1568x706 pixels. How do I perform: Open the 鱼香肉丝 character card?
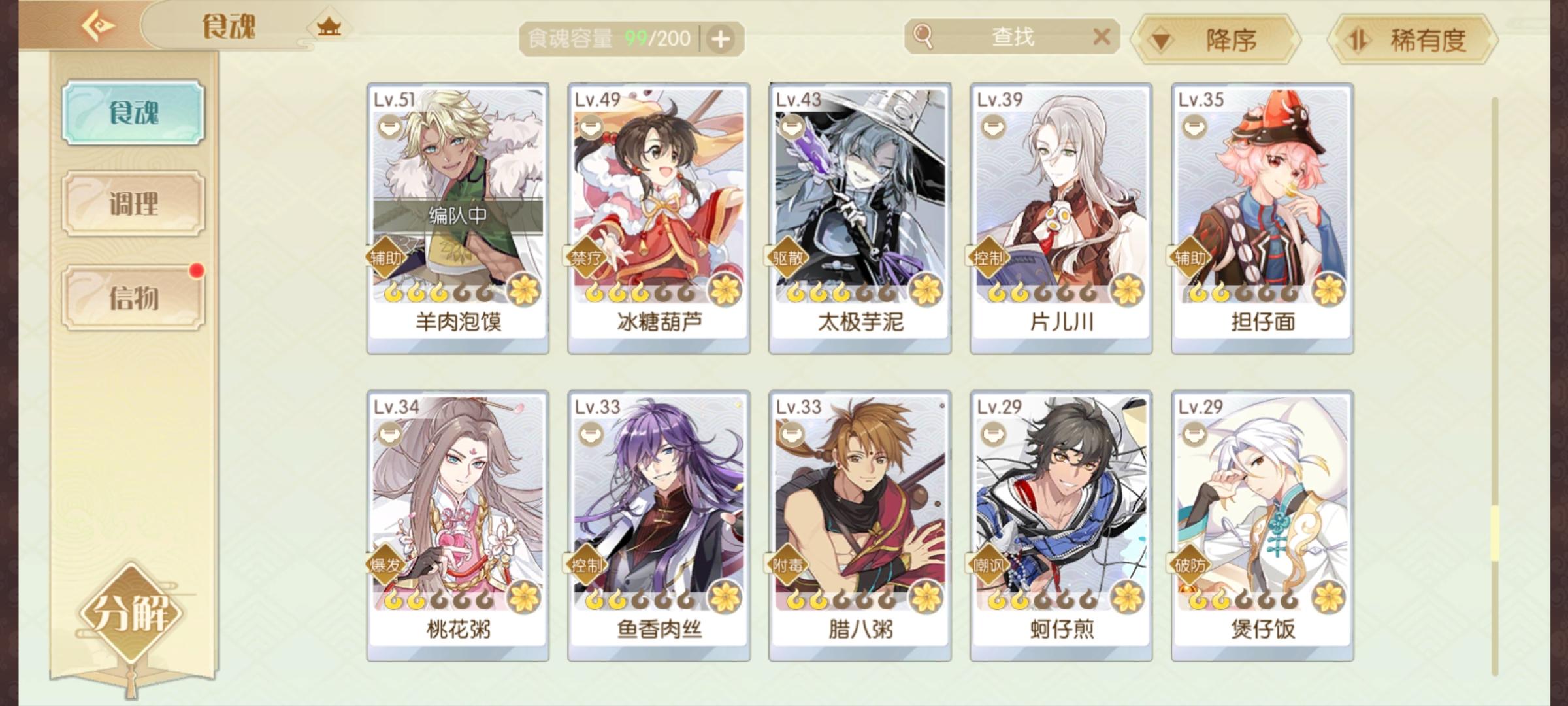(659, 526)
